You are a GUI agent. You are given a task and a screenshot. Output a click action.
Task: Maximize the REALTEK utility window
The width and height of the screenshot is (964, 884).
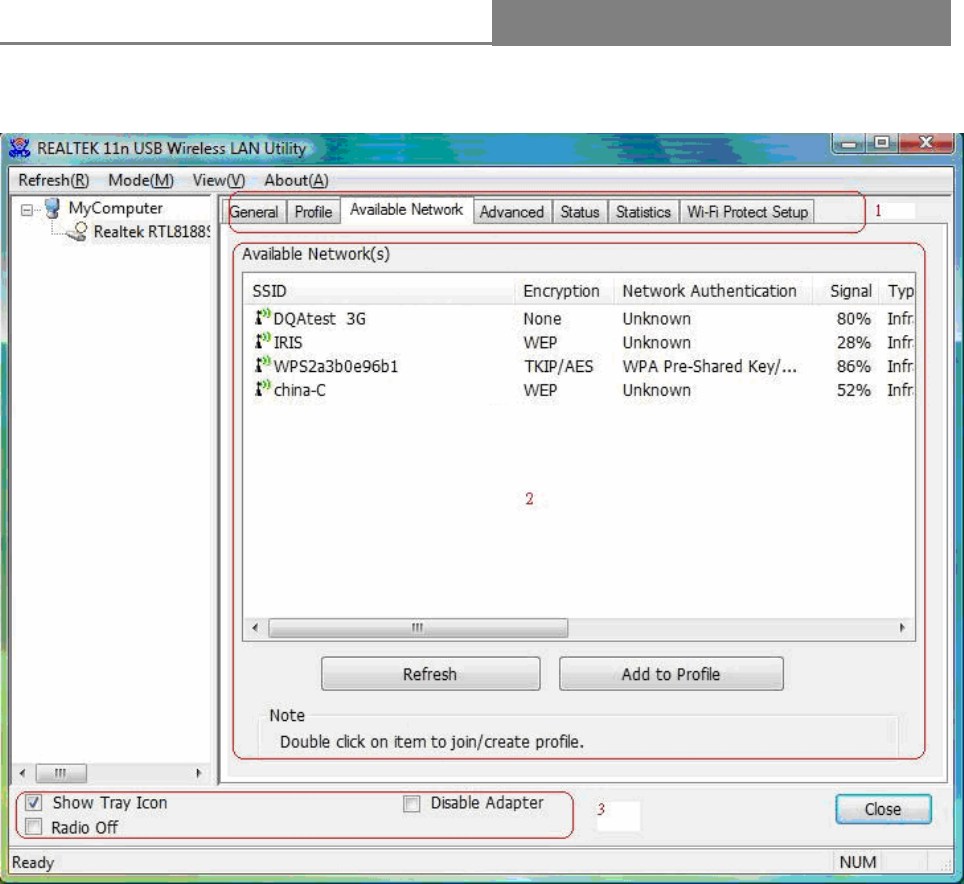click(882, 143)
